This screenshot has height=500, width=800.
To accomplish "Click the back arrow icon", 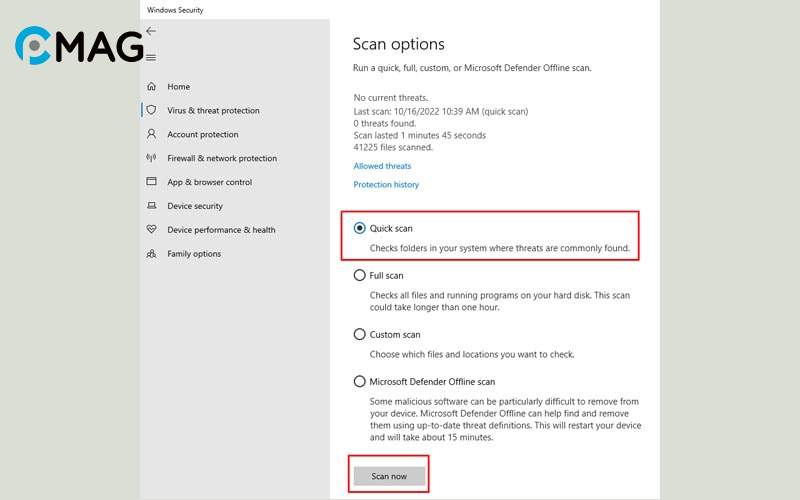I will pyautogui.click(x=151, y=31).
